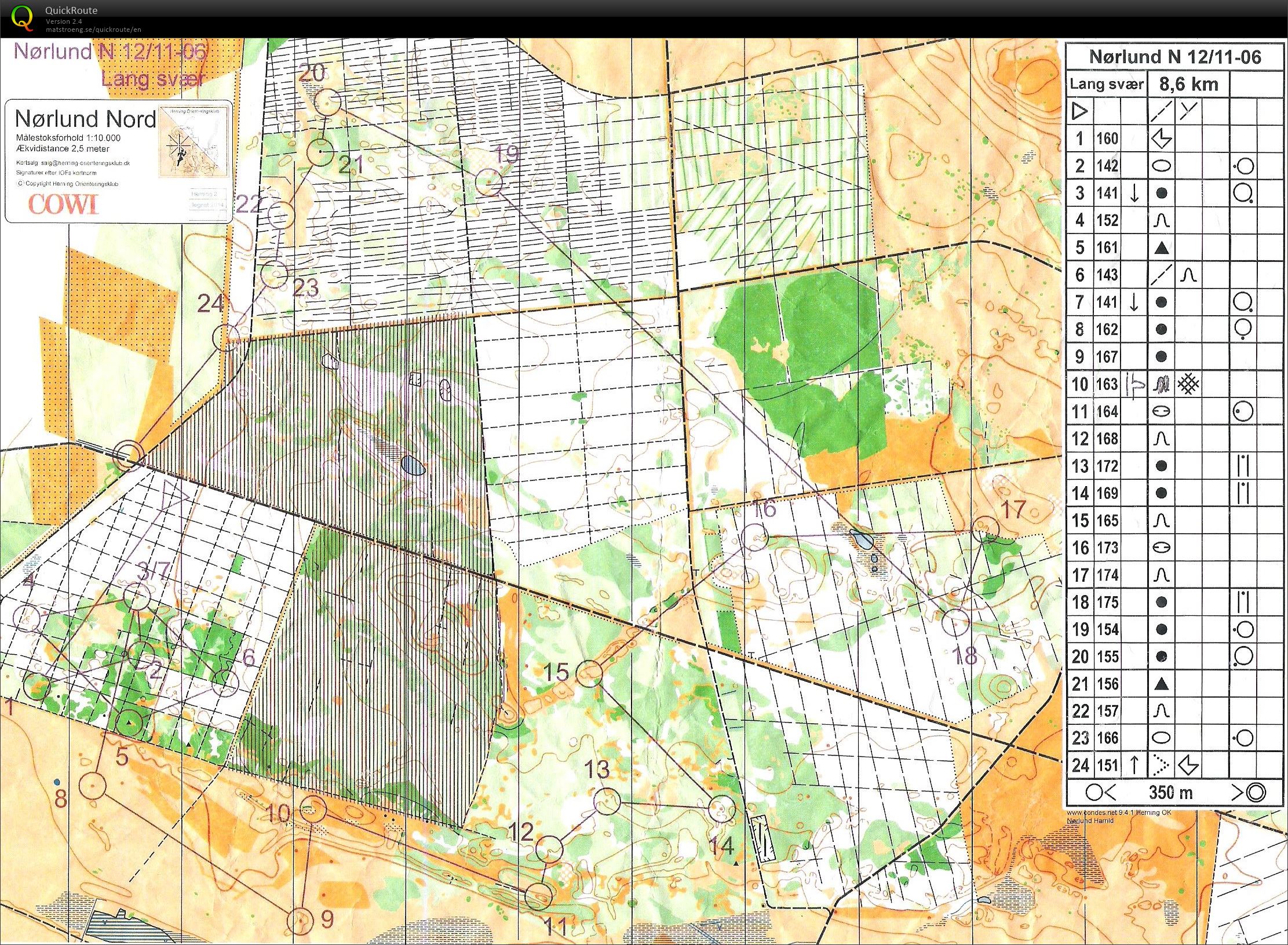Click control code 173 in the table
The width and height of the screenshot is (1288, 945).
tap(1107, 548)
